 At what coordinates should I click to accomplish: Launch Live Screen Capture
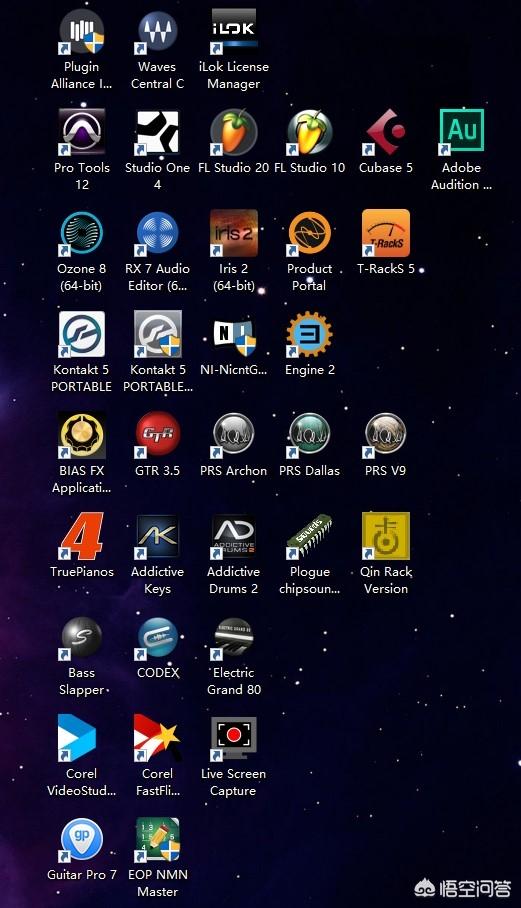point(234,738)
